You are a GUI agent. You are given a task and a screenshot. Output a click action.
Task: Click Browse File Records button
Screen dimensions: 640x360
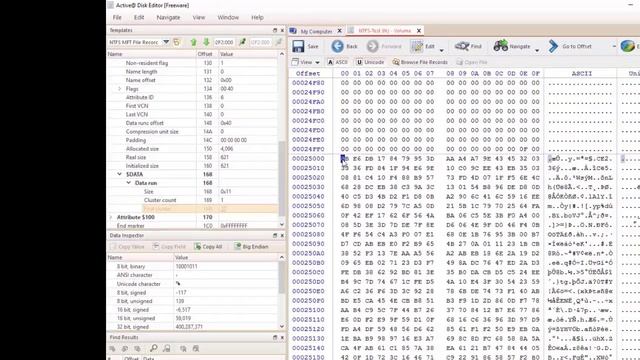pos(420,62)
